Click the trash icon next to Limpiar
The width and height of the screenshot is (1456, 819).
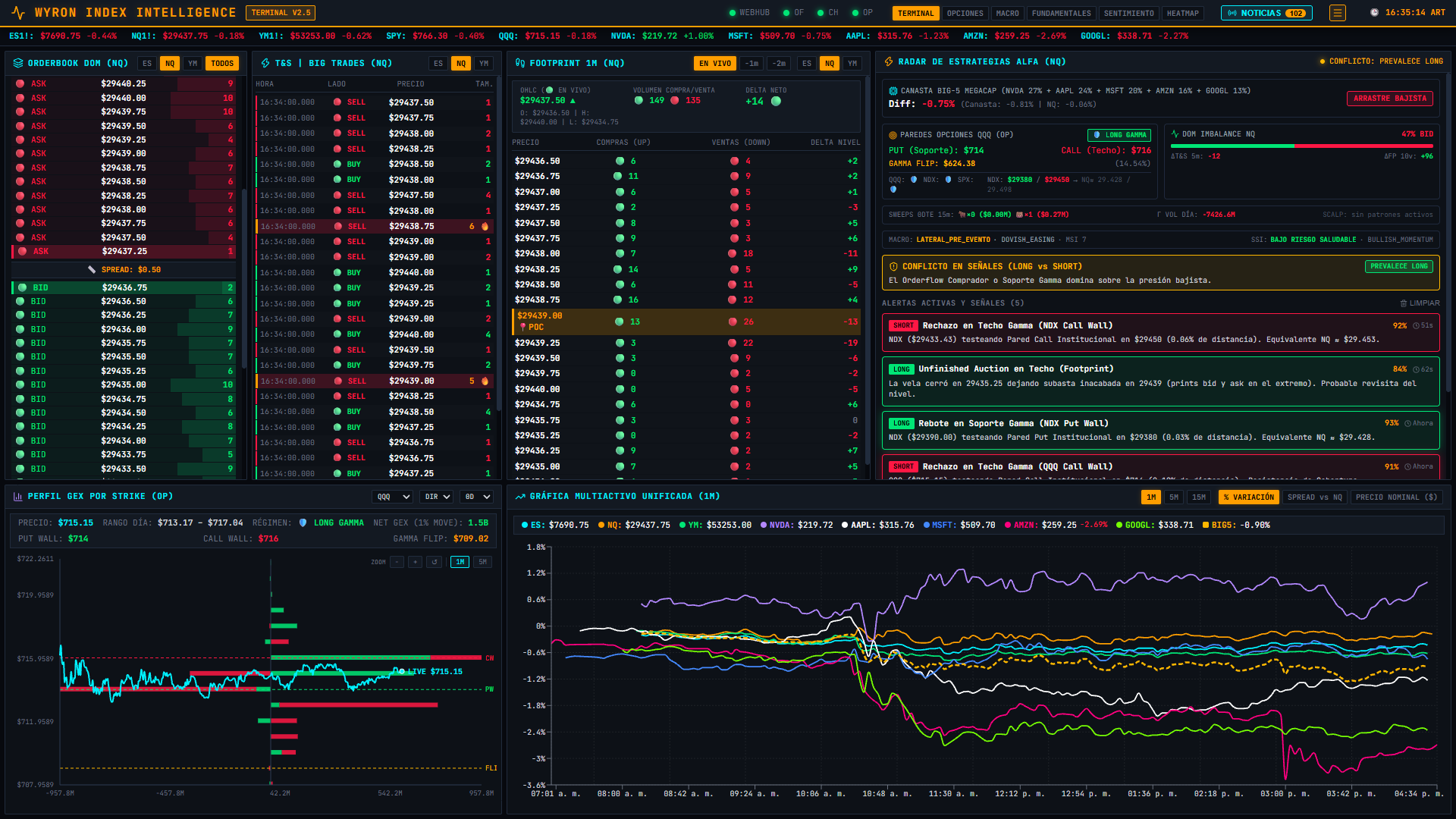click(x=1404, y=303)
